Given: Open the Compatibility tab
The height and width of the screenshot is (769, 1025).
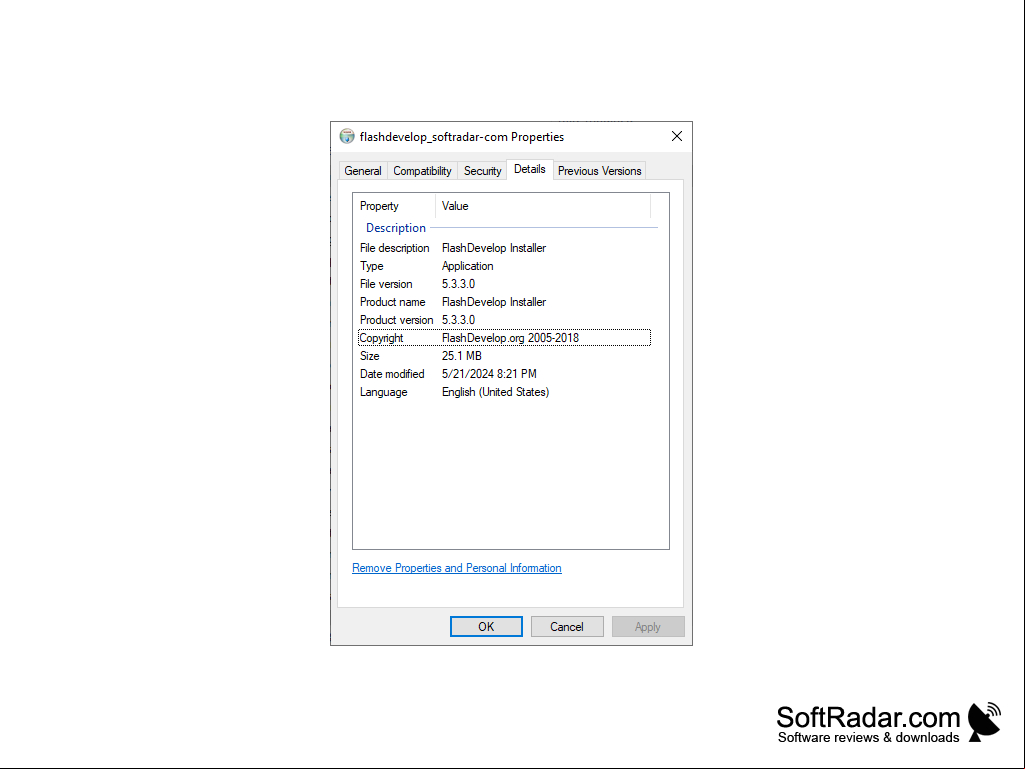Looking at the screenshot, I should [422, 171].
